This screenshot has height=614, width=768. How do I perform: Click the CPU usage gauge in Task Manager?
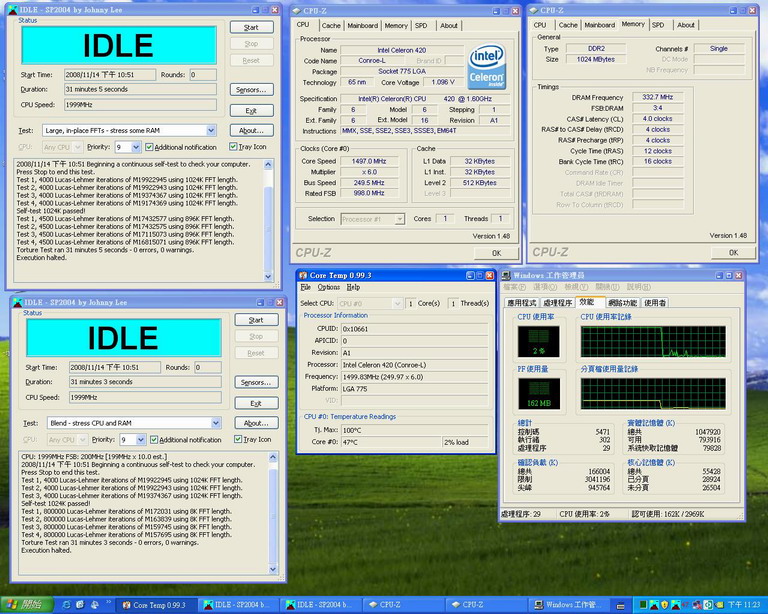539,341
